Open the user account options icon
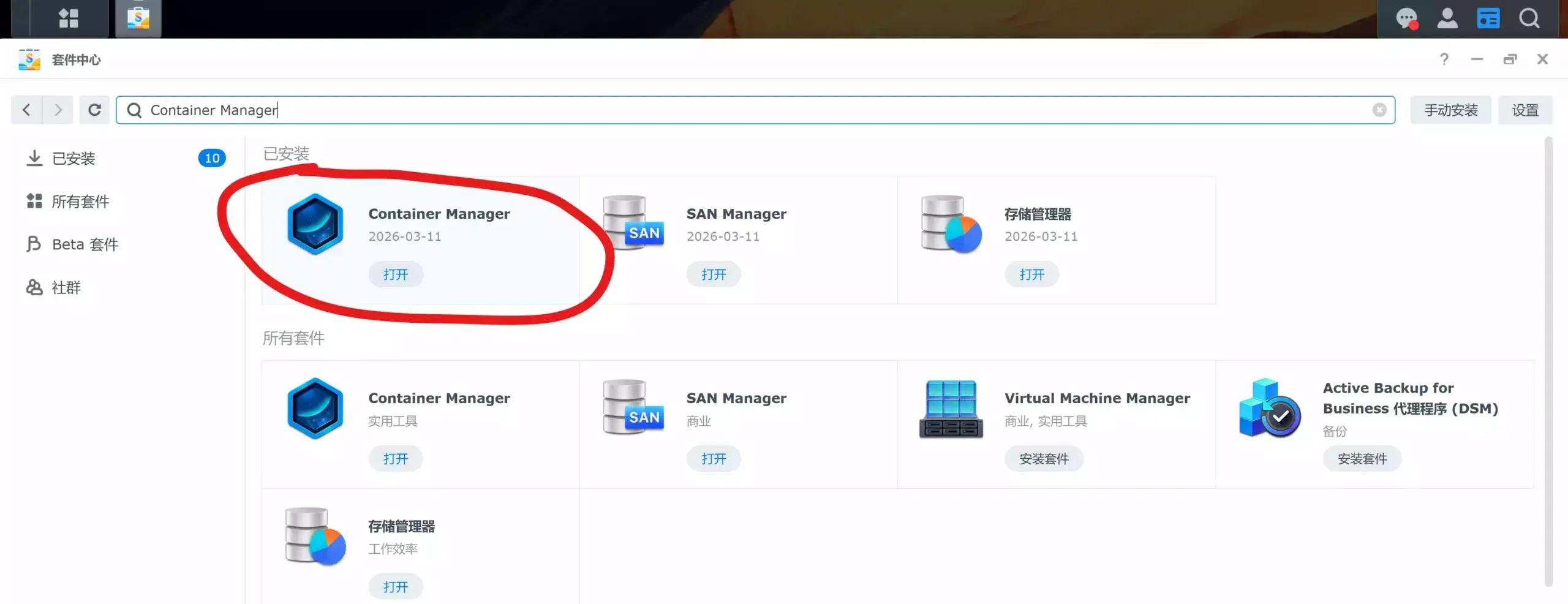This screenshot has height=604, width=1568. pyautogui.click(x=1447, y=18)
